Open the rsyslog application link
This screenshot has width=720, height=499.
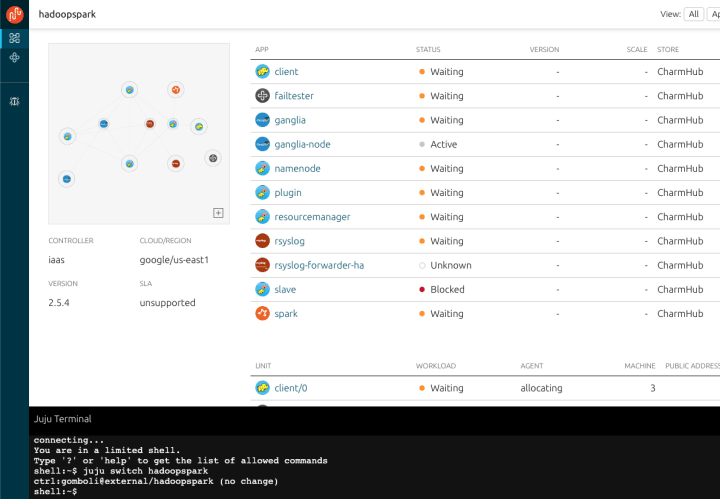289,241
